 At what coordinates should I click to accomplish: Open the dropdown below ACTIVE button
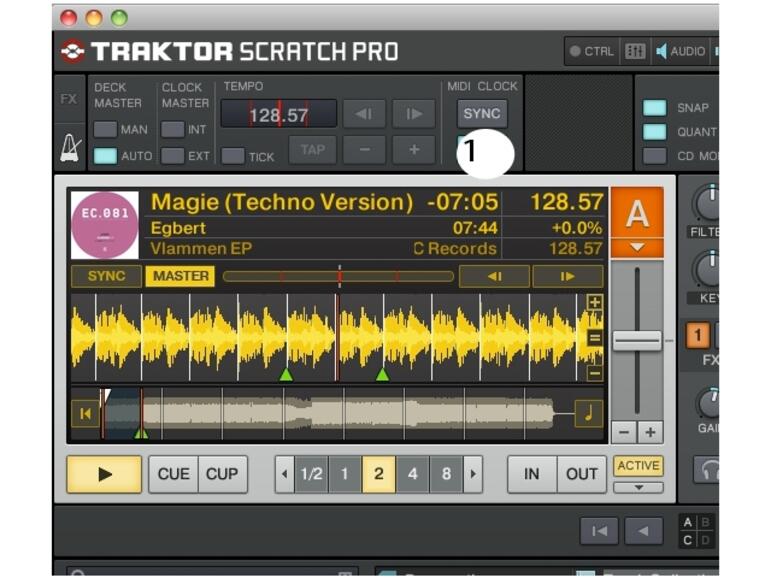[638, 488]
